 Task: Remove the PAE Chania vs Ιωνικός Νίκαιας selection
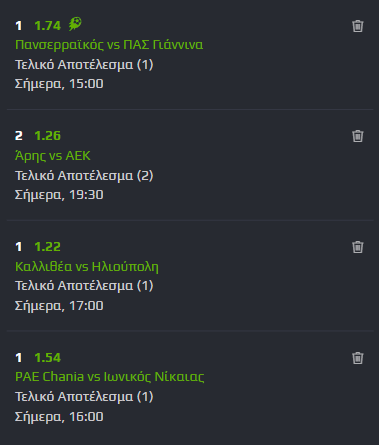click(x=357, y=358)
